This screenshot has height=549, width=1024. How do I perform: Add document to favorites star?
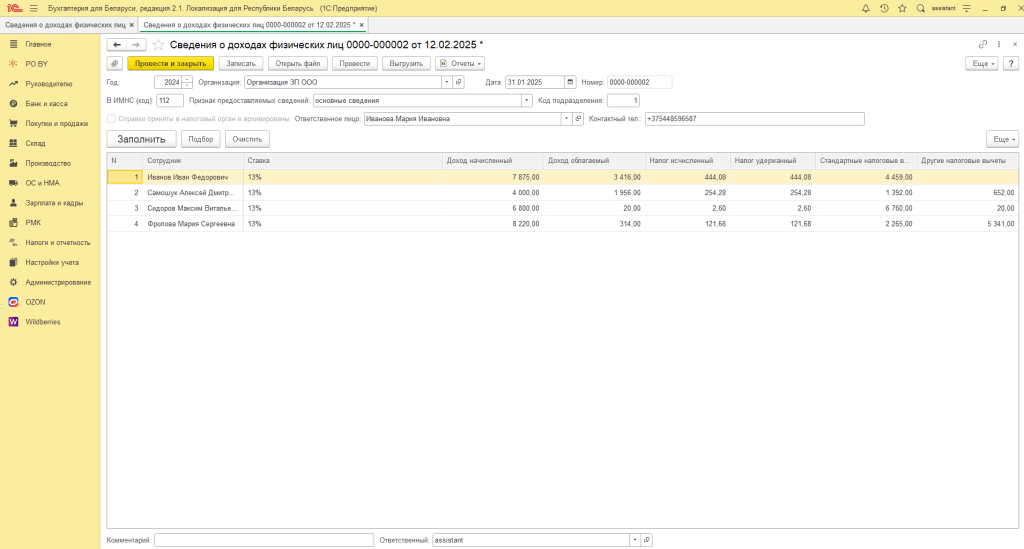tap(158, 45)
